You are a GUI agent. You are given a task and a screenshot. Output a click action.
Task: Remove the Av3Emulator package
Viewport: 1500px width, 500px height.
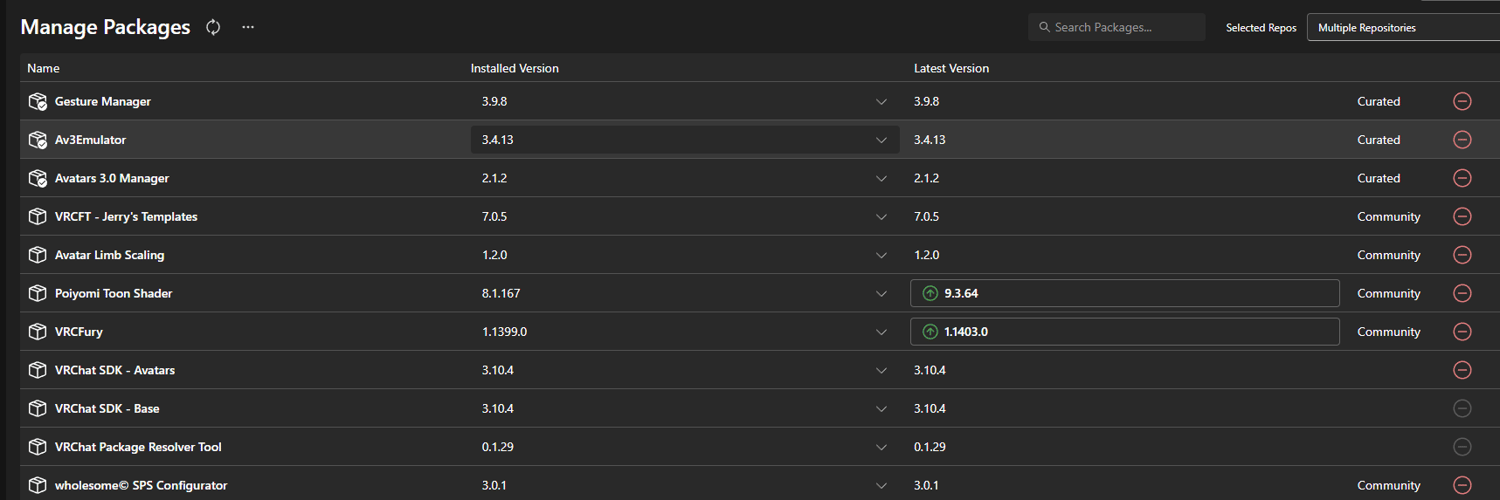(x=1462, y=140)
